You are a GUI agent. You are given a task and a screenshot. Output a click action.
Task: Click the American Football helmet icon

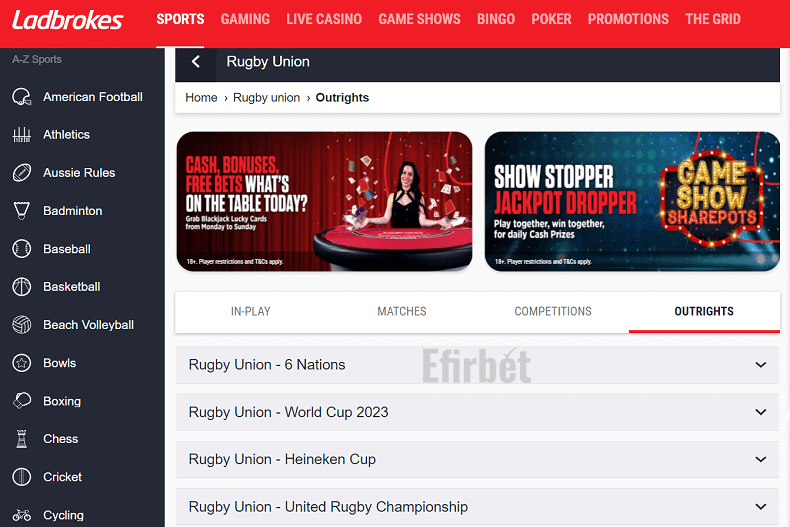click(22, 97)
